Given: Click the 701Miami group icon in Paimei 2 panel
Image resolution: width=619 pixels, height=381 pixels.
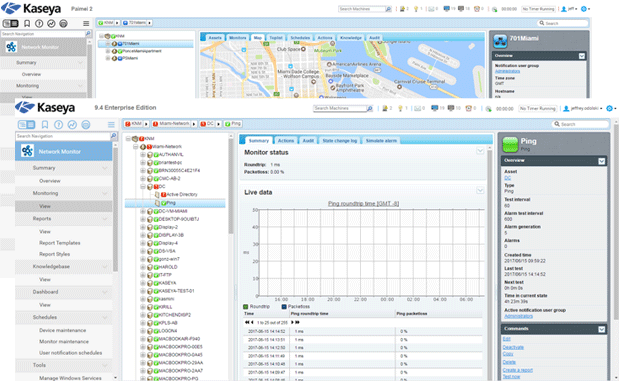Looking at the screenshot, I should click(x=501, y=41).
